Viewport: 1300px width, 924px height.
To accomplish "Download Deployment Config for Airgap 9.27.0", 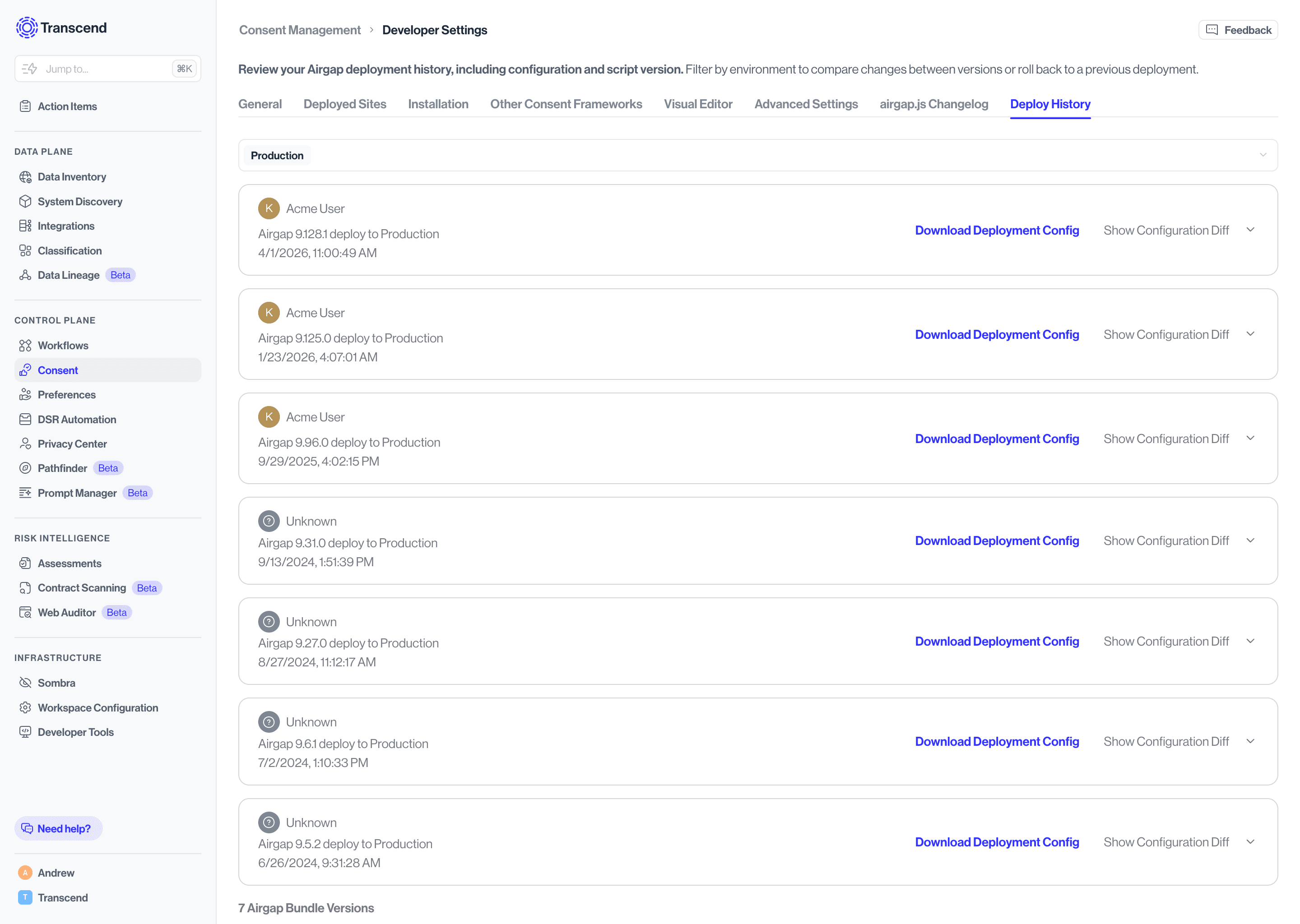I will tap(997, 641).
